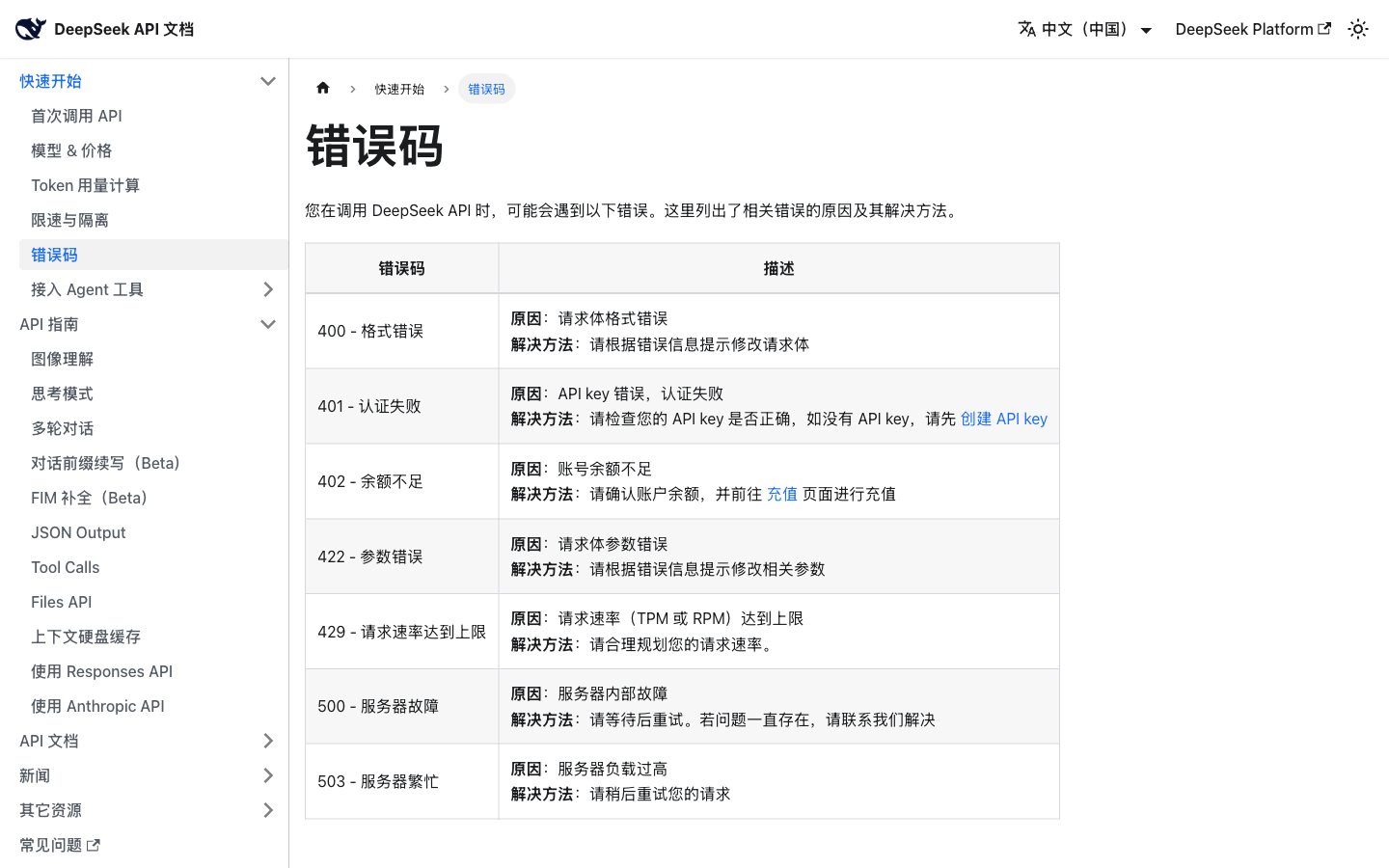The width and height of the screenshot is (1389, 868).
Task: Open the DeepSeek Platform external link
Action: [1253, 29]
